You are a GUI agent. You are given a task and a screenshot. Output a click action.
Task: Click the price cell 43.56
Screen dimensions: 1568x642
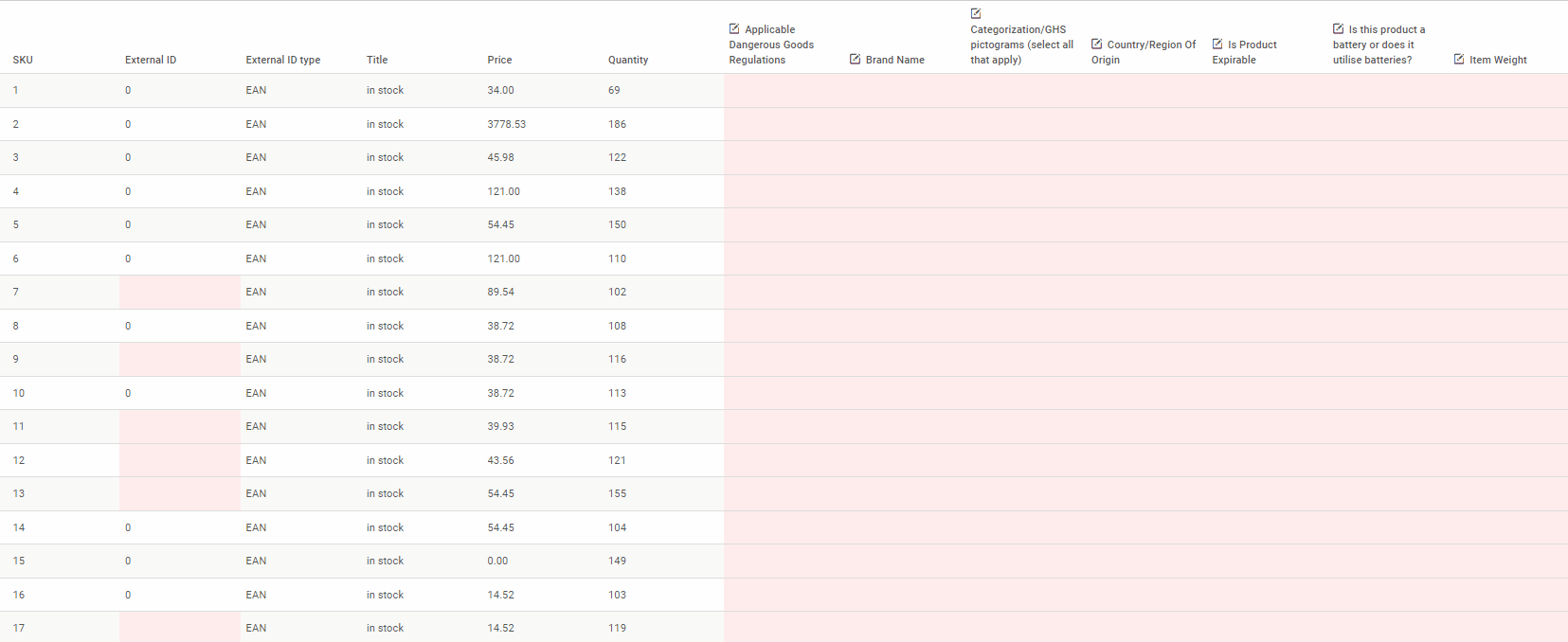(x=501, y=460)
